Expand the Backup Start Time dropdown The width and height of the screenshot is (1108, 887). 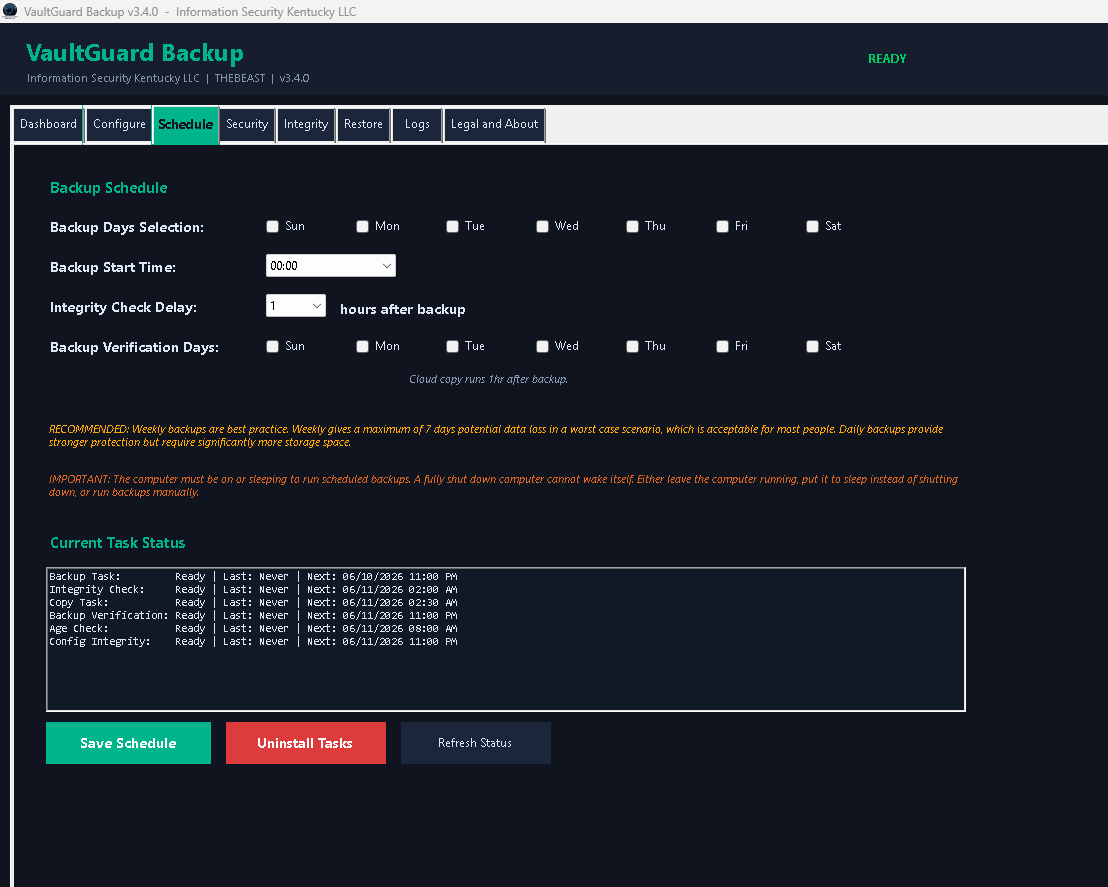331,266
